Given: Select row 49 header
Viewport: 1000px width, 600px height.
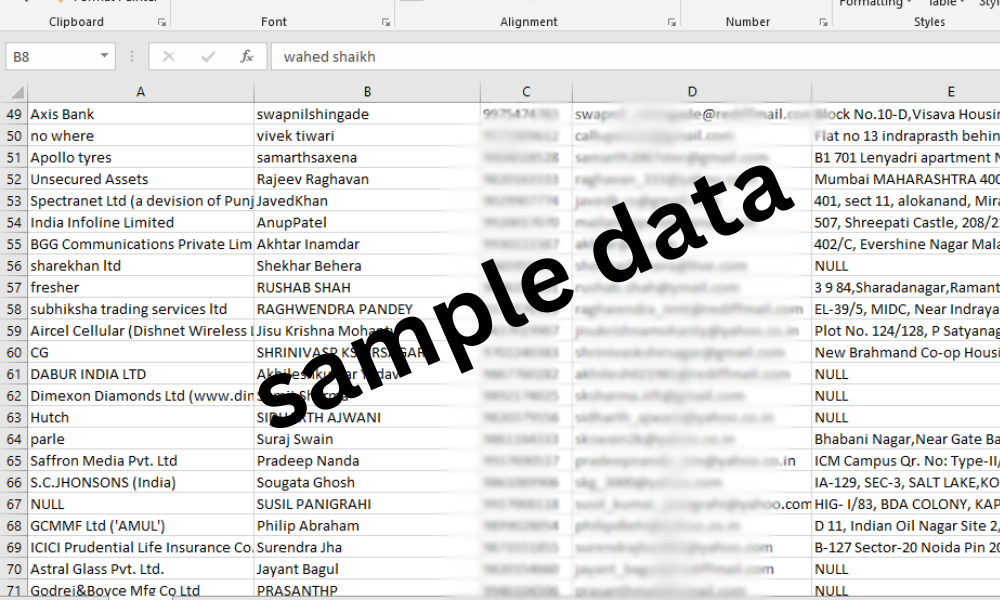Looking at the screenshot, I should tap(14, 114).
